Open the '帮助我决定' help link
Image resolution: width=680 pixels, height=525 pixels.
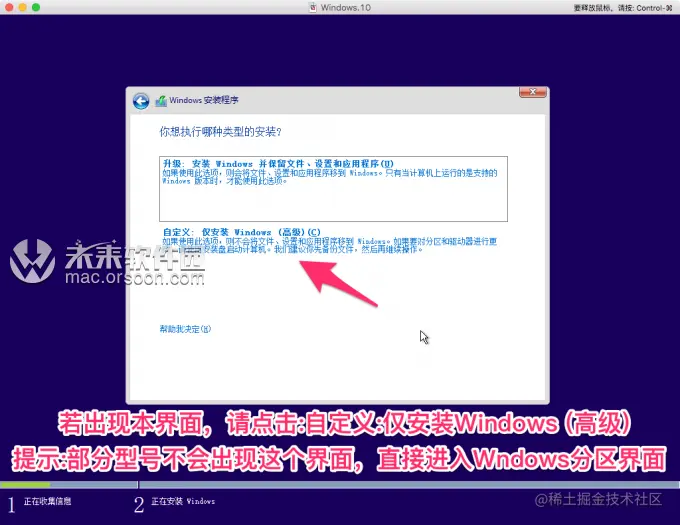(185, 329)
